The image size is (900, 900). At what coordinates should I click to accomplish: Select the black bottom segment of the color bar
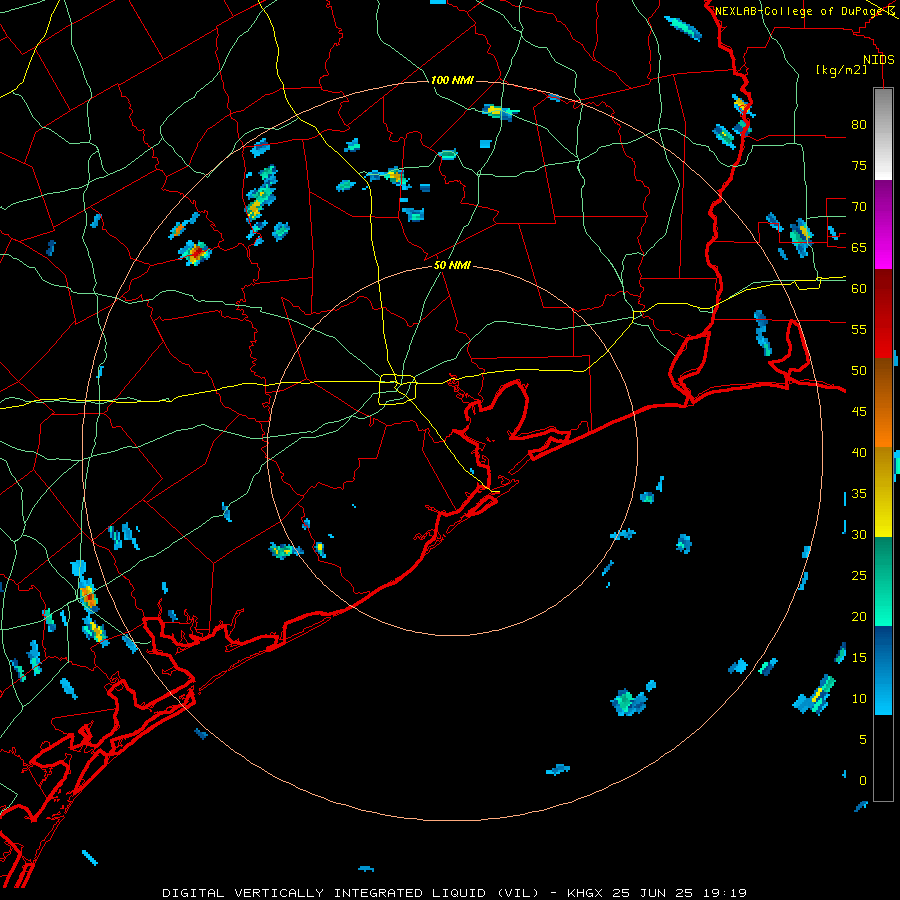click(x=883, y=758)
